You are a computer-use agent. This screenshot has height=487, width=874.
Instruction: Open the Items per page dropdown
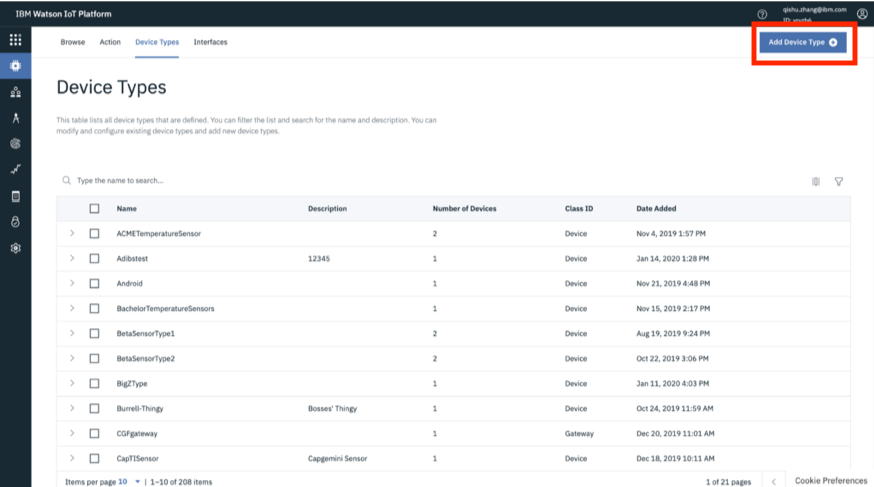pyautogui.click(x=129, y=481)
